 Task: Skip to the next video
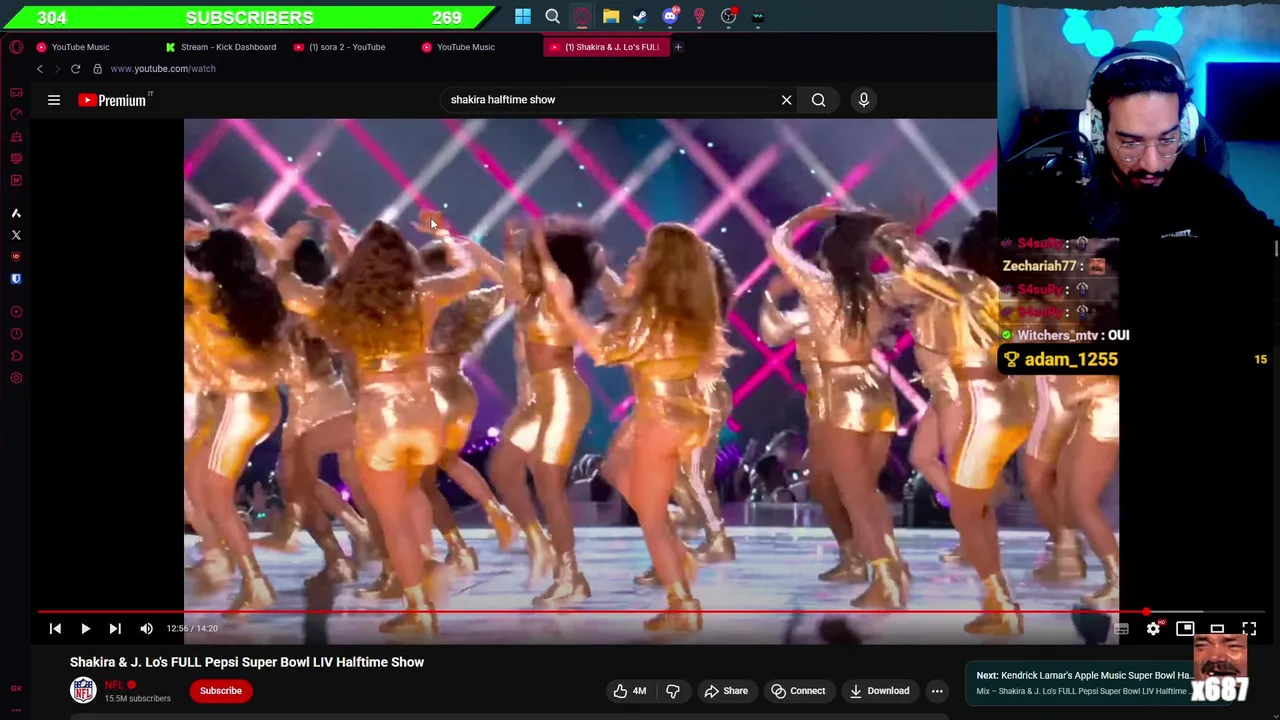click(115, 628)
